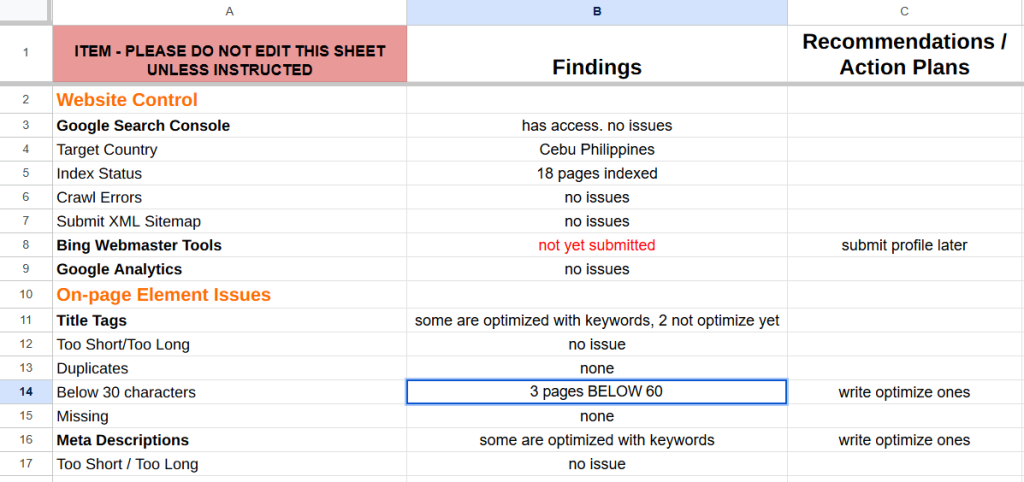
Task: Click the select-all corner box
Action: 26,12
